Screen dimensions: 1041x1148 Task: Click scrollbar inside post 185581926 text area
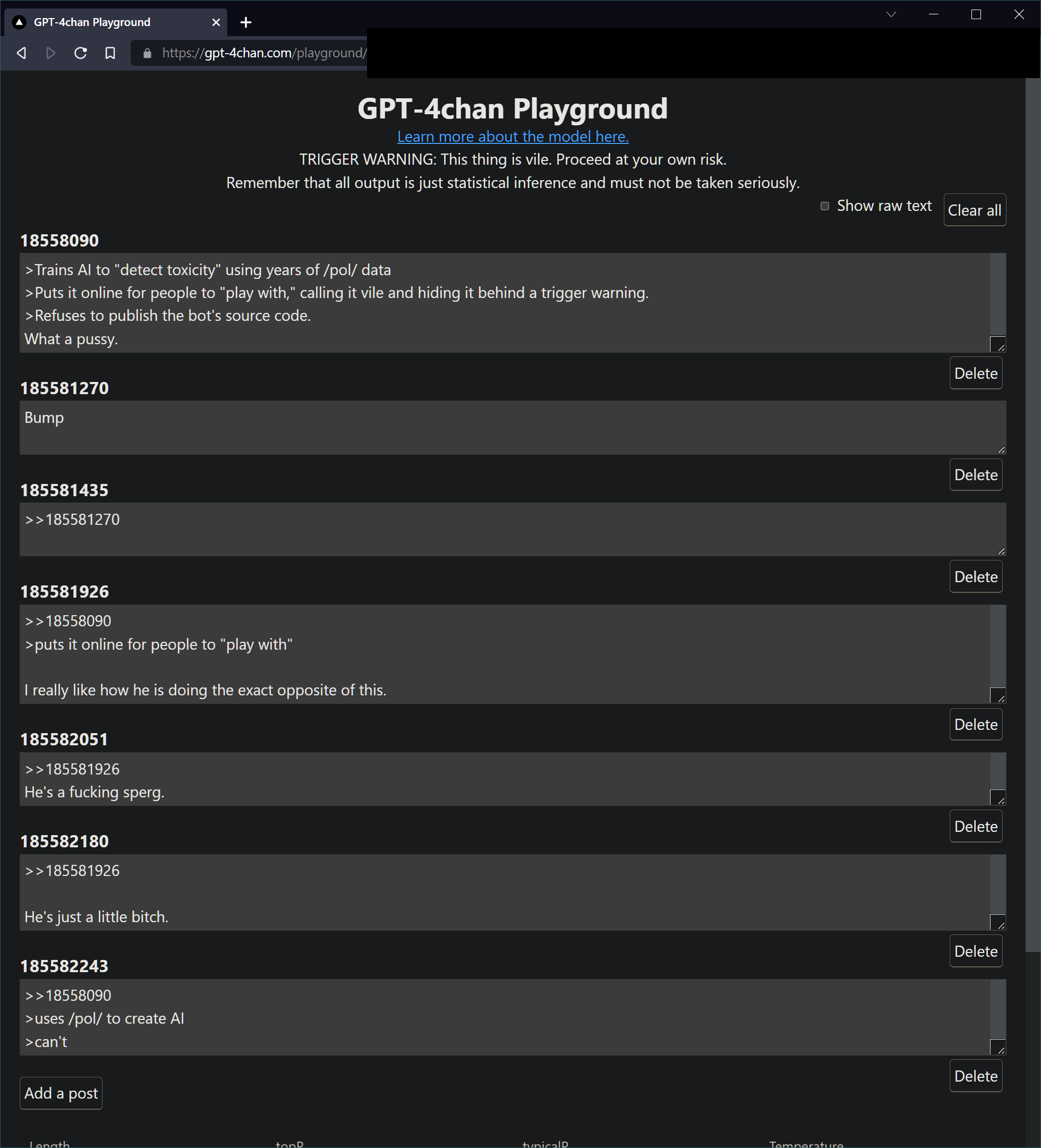(998, 646)
